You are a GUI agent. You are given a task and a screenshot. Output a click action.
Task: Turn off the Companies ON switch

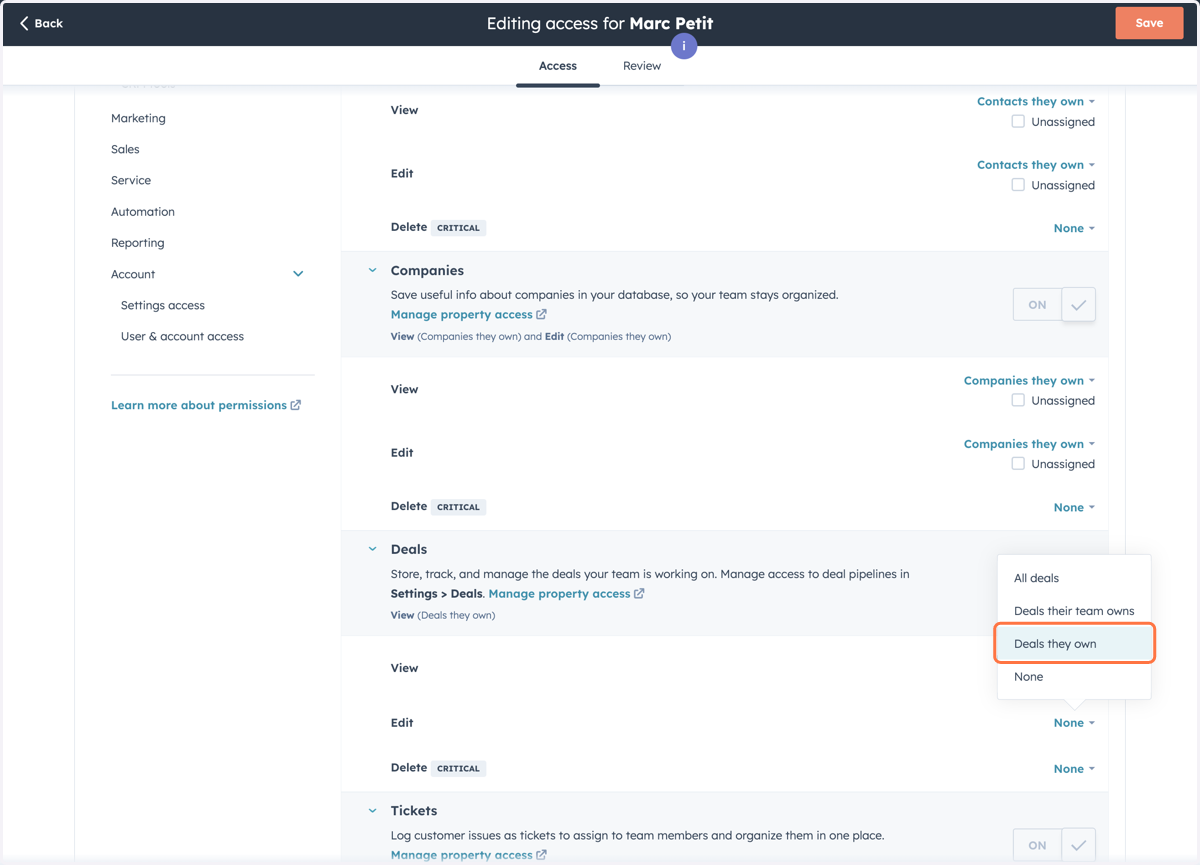point(1038,305)
